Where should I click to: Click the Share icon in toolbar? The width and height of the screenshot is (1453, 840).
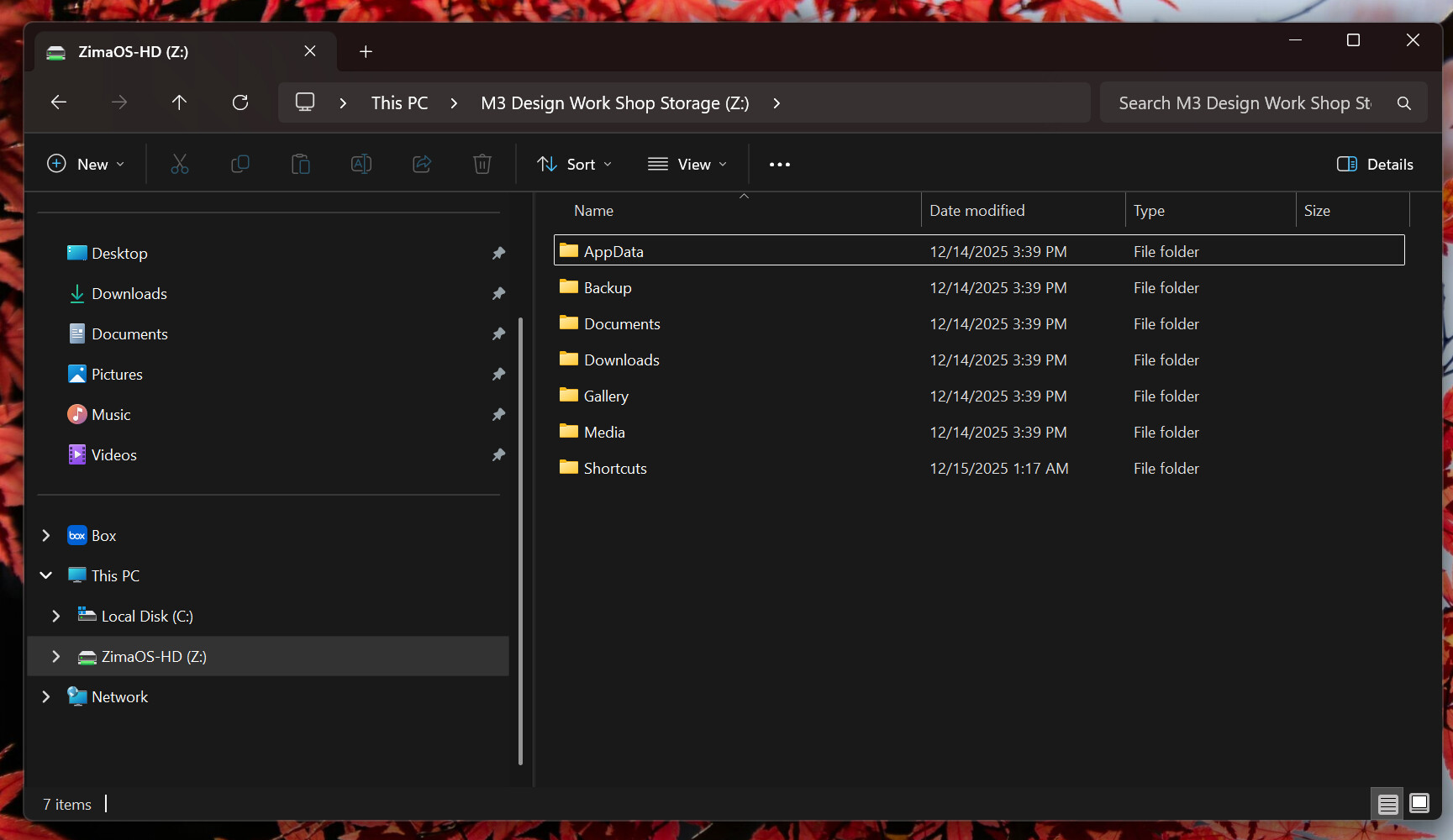(422, 164)
